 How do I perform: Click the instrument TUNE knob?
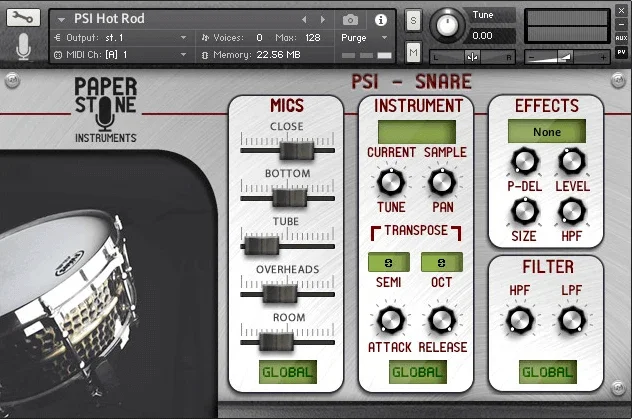pyautogui.click(x=391, y=181)
